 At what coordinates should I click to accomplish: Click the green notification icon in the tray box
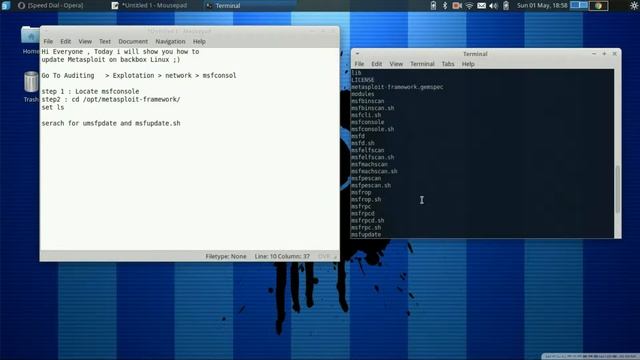(598, 5)
